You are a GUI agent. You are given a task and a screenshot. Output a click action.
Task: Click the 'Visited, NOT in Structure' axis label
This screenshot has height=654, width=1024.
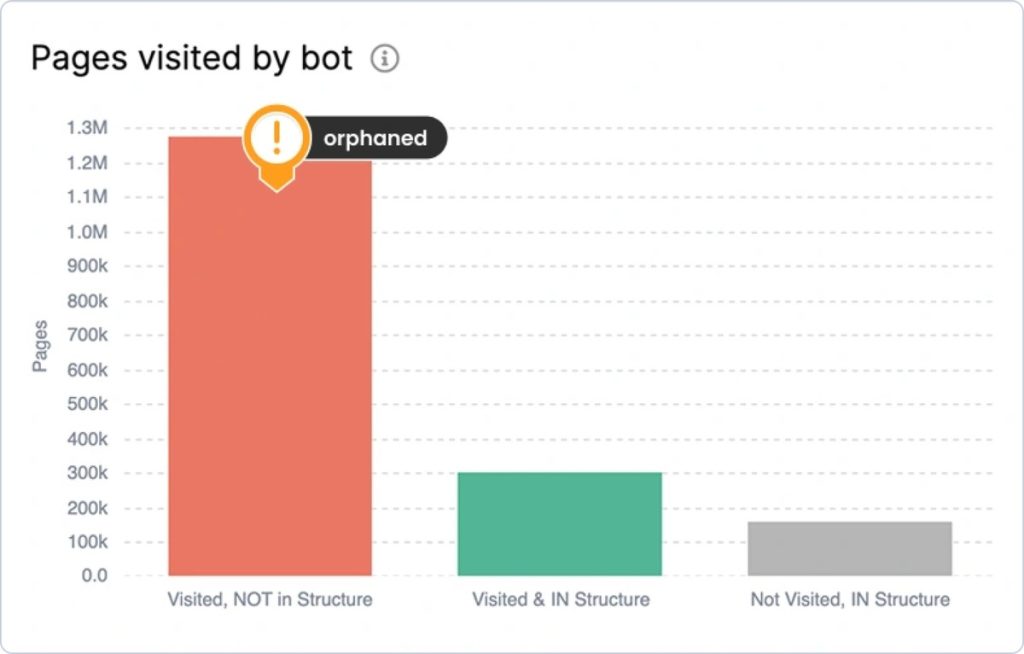click(270, 600)
